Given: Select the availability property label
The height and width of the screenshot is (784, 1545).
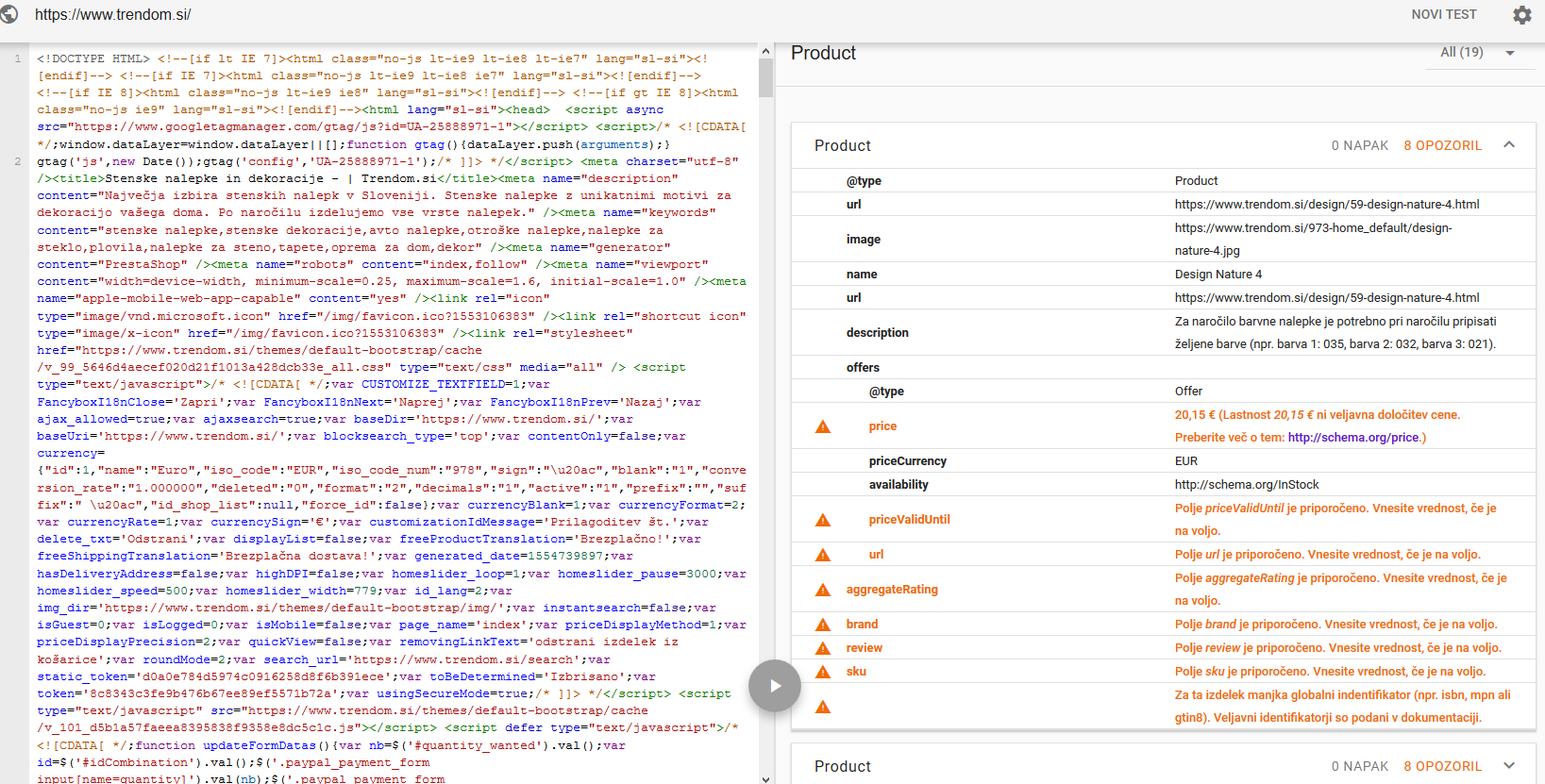Looking at the screenshot, I should (x=898, y=485).
